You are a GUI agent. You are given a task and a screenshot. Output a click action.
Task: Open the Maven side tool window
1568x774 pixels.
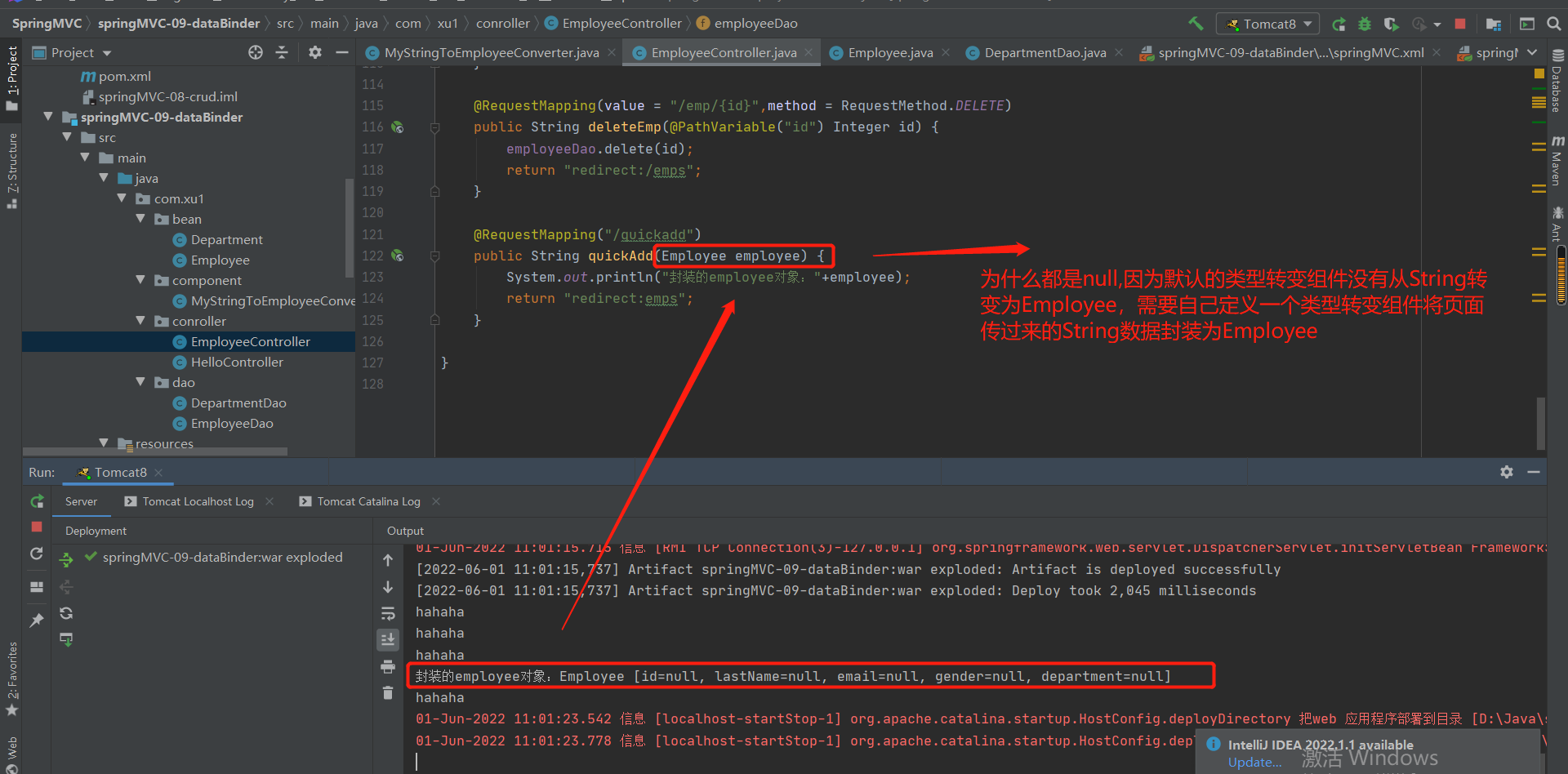1557,162
